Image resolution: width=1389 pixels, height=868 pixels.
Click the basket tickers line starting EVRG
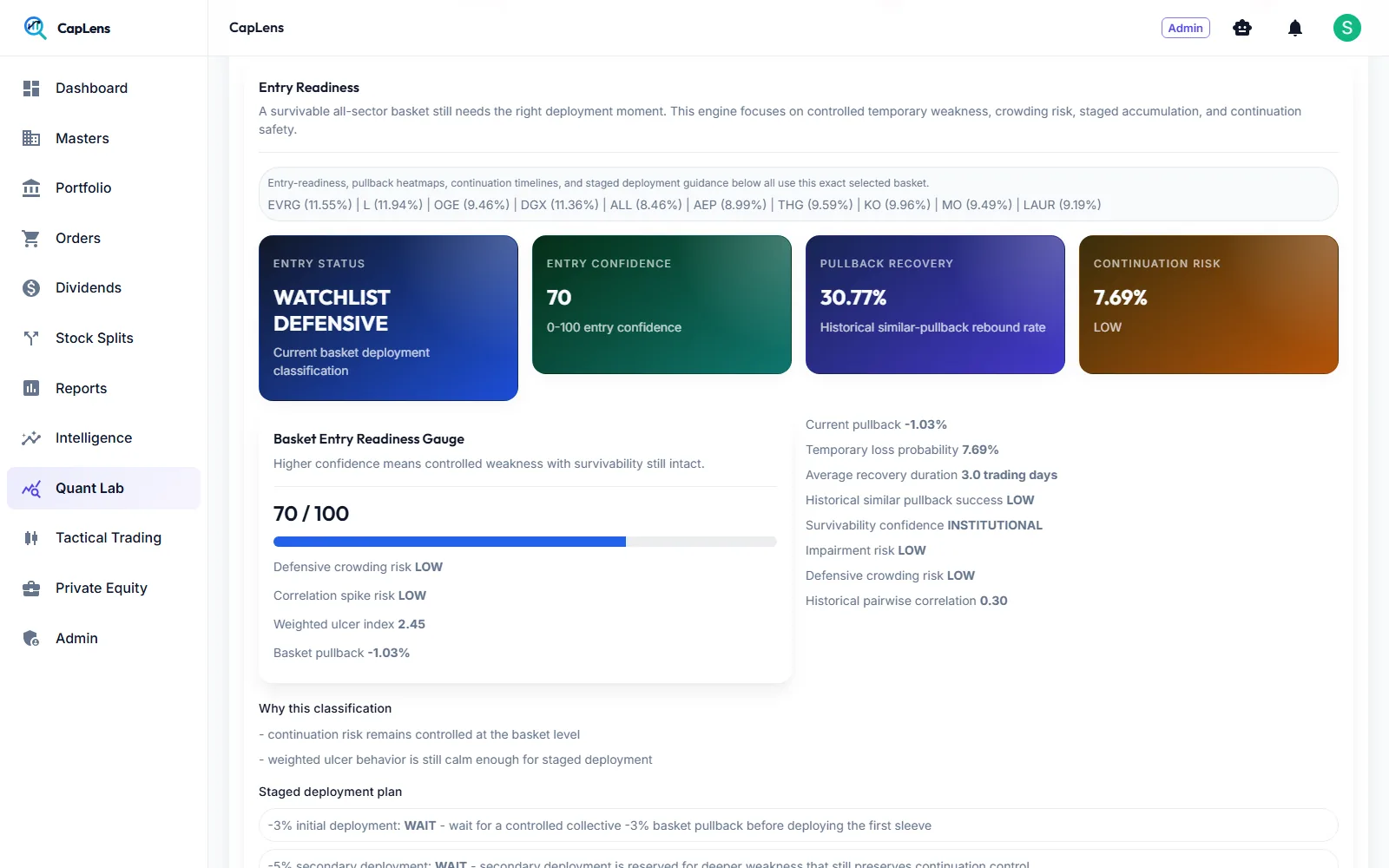pos(684,205)
